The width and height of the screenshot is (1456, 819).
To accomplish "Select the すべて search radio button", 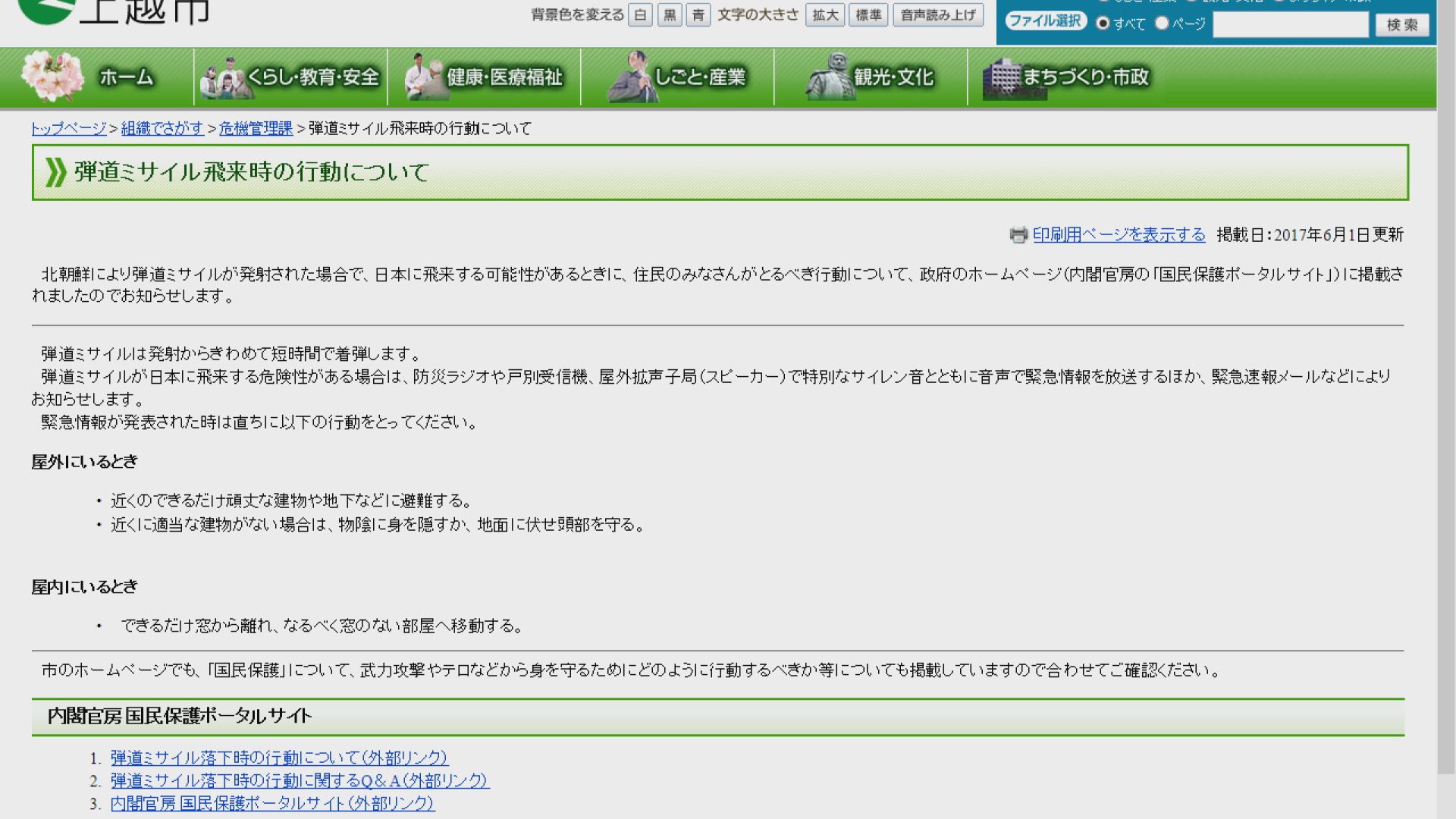I will (x=1103, y=24).
